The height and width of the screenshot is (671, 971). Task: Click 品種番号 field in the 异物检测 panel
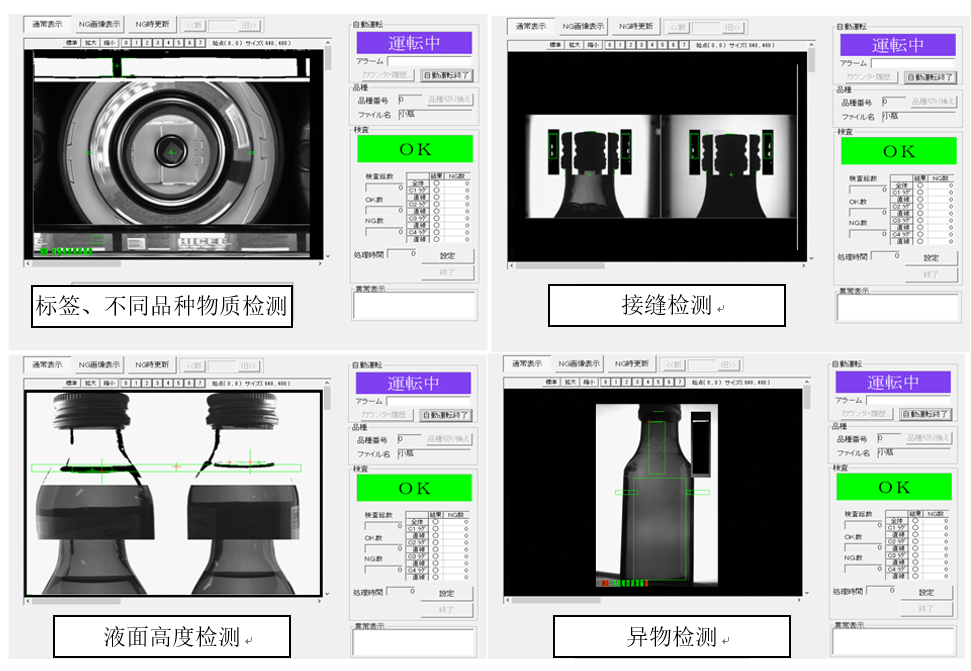[889, 438]
